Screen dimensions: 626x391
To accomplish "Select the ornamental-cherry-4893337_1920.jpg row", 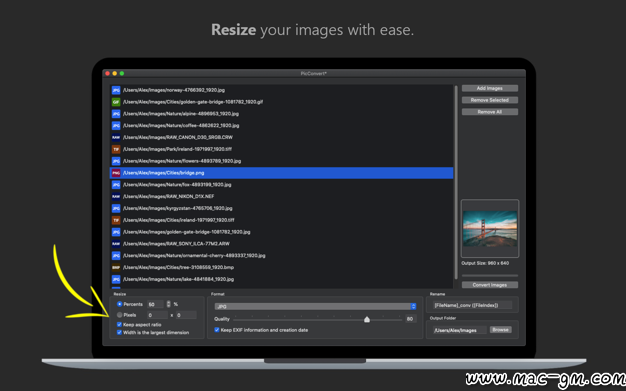I will 282,256.
